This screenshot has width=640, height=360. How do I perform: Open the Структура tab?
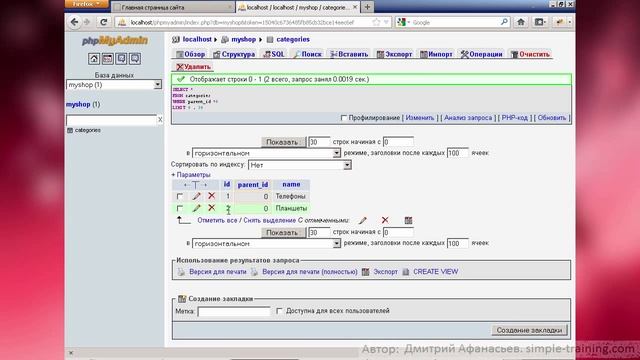point(234,54)
